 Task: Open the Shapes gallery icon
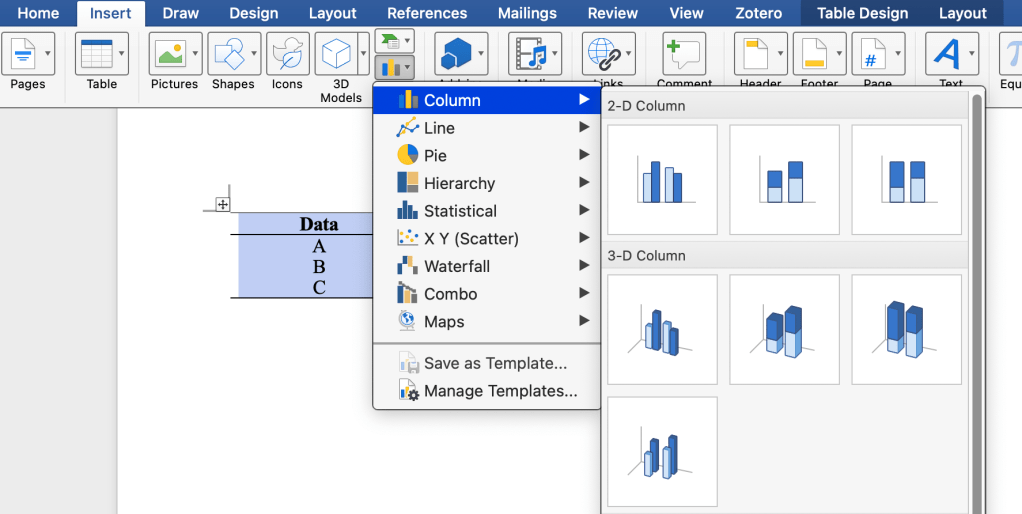[227, 53]
